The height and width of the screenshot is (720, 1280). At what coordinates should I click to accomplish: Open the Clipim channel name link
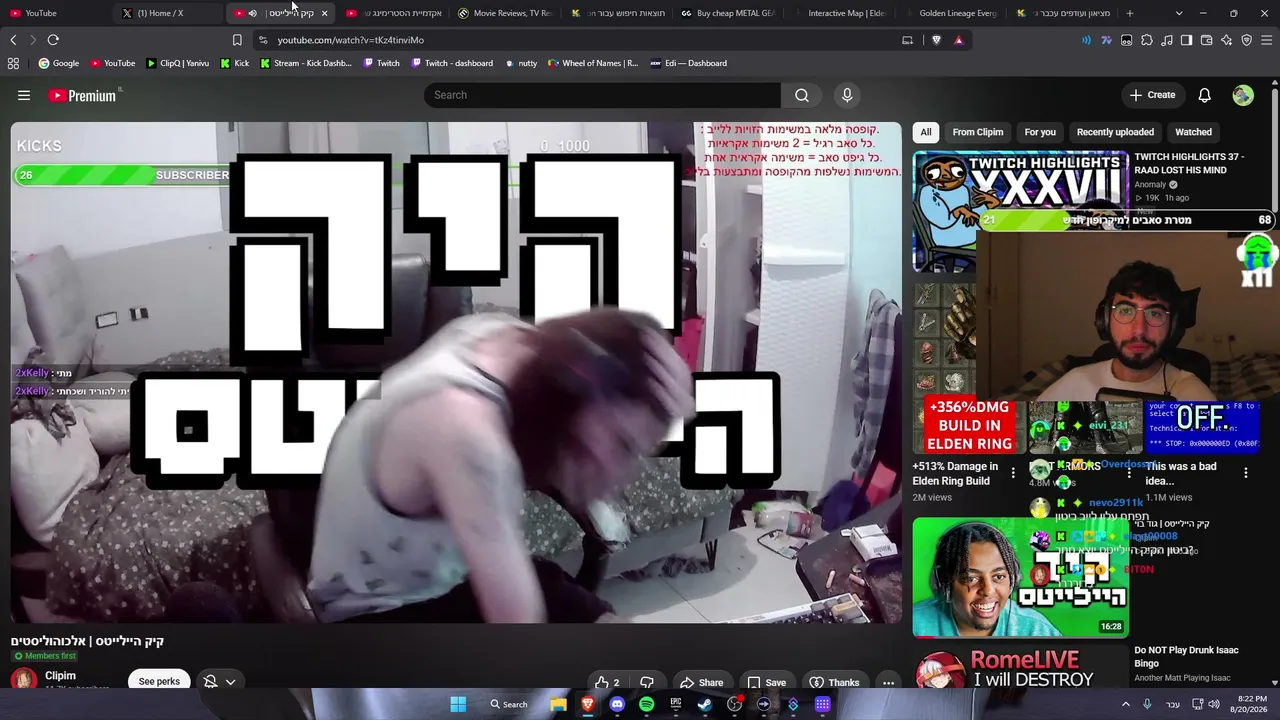coord(60,676)
